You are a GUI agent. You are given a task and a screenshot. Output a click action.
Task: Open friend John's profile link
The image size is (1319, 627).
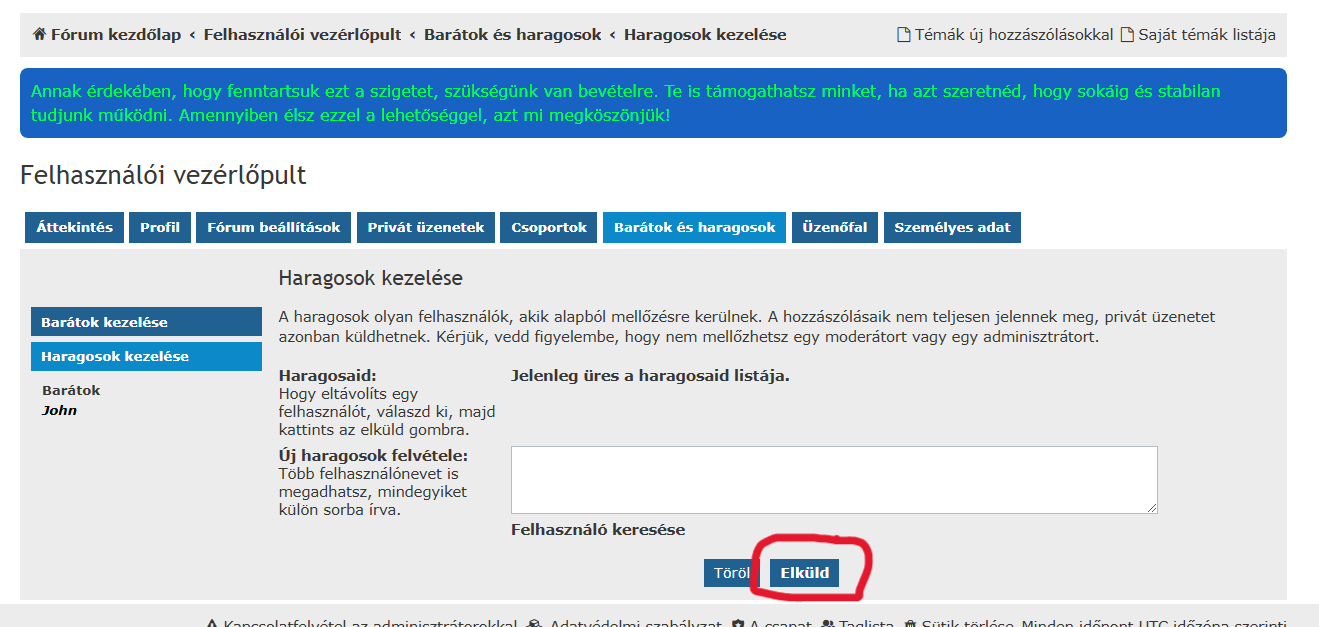tap(59, 410)
